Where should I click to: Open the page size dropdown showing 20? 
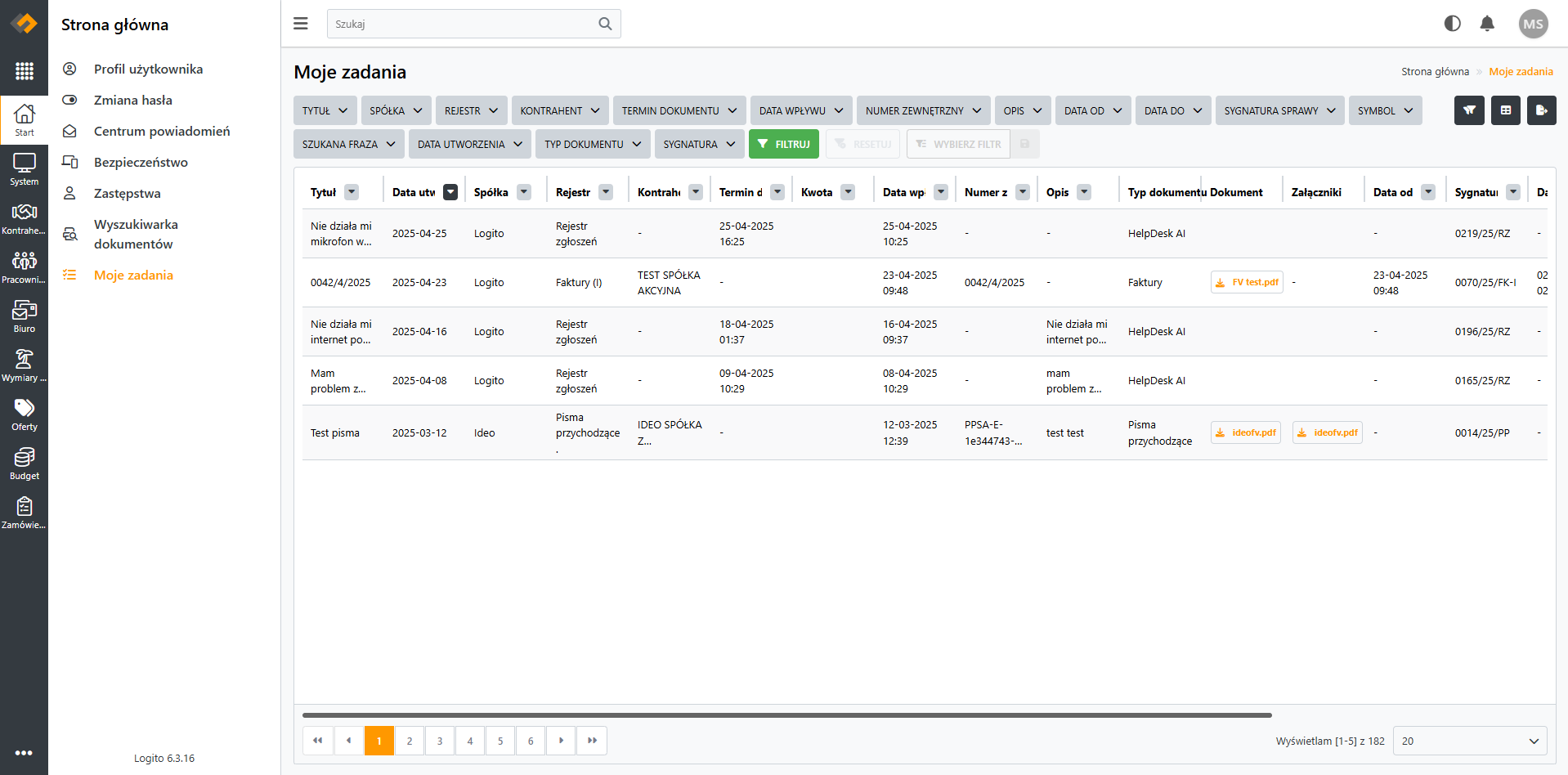pos(1470,741)
